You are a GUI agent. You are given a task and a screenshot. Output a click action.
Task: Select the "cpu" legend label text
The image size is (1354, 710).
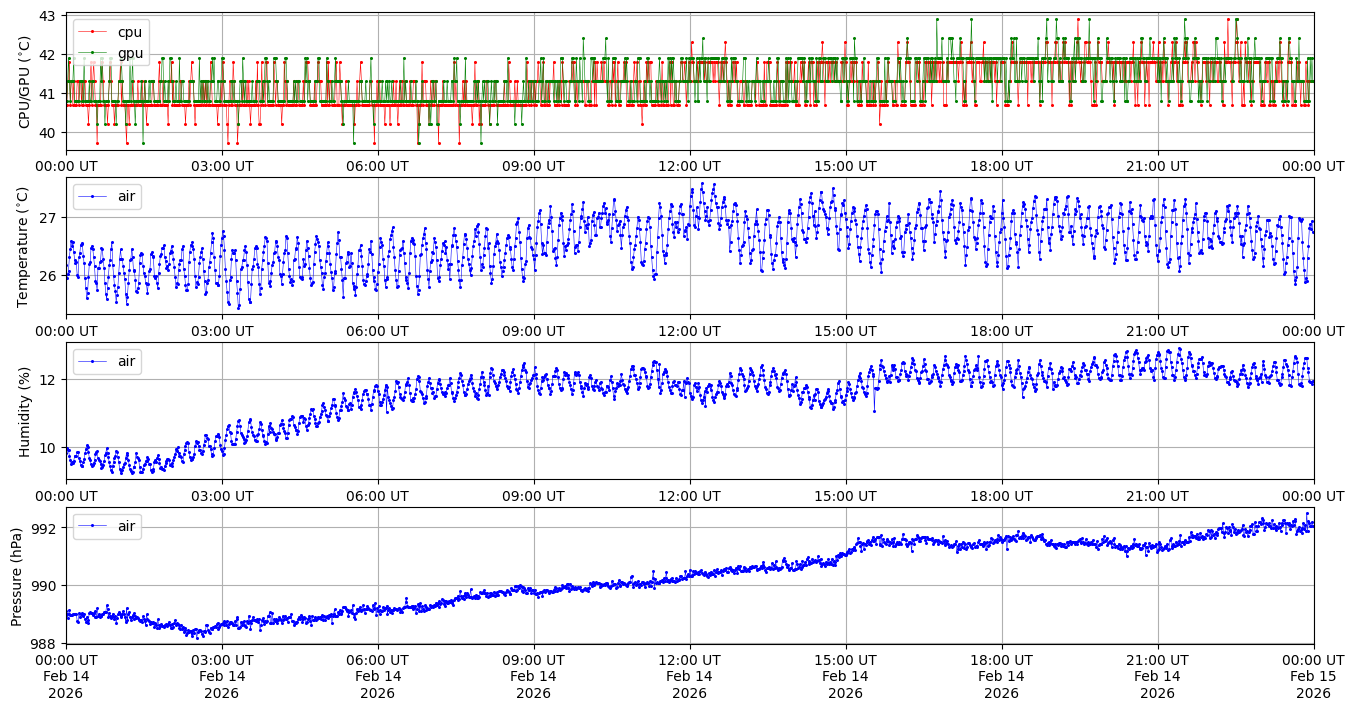coord(130,32)
